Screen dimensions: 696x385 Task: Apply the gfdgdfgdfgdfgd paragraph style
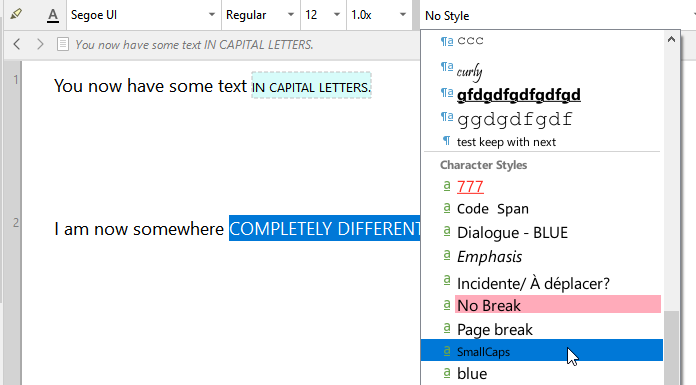tap(542, 95)
